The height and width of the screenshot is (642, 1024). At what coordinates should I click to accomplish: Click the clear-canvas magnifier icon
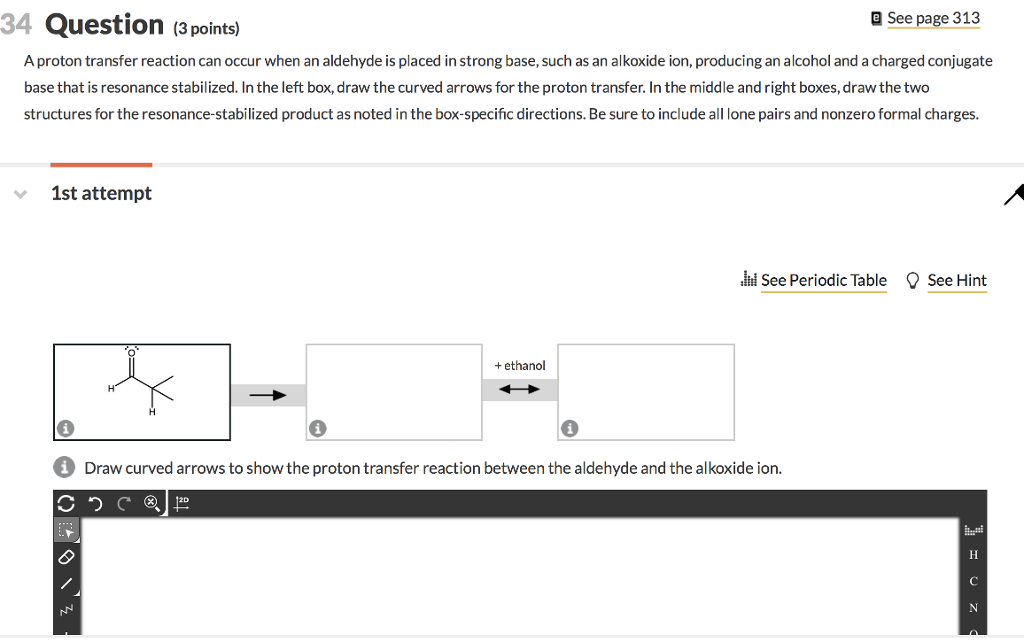[x=150, y=503]
